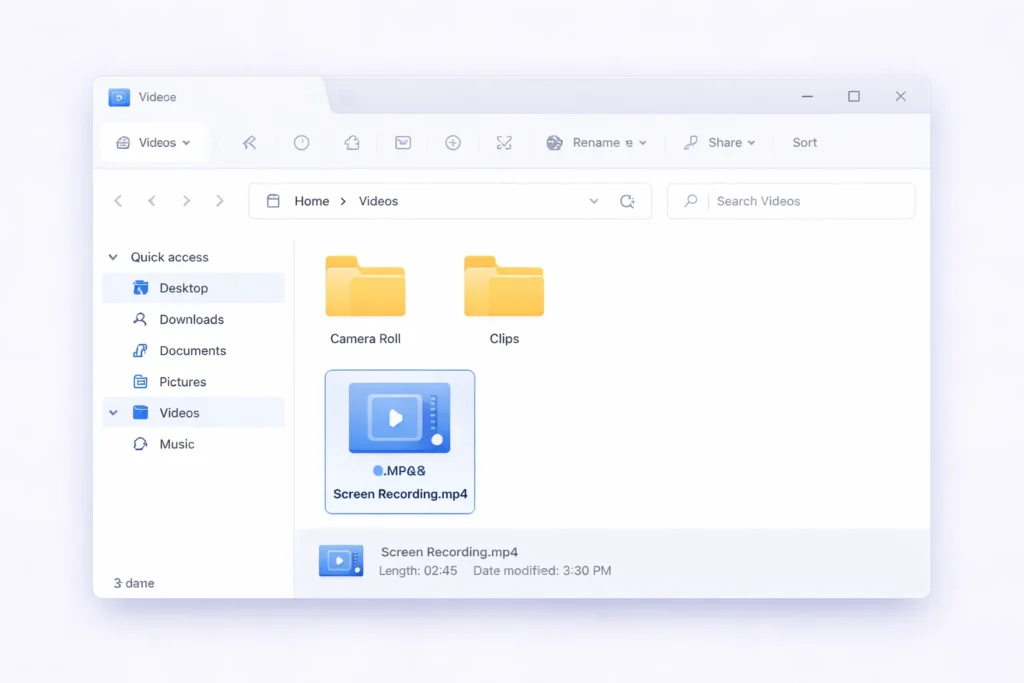Viewport: 1024px width, 683px height.
Task: Open the Sort menu
Action: (x=804, y=142)
